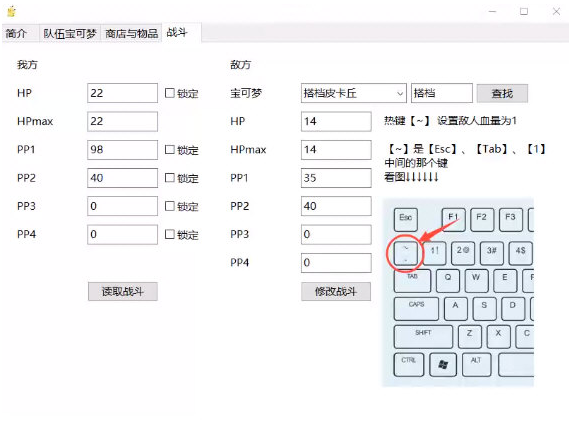
Task: Focus enemy HPmax field showing 14
Action: click(336, 150)
